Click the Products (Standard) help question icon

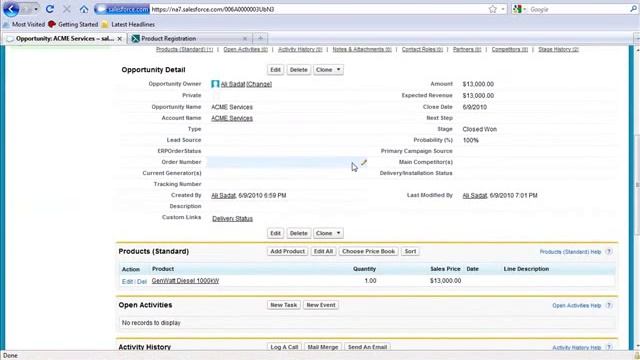click(609, 252)
